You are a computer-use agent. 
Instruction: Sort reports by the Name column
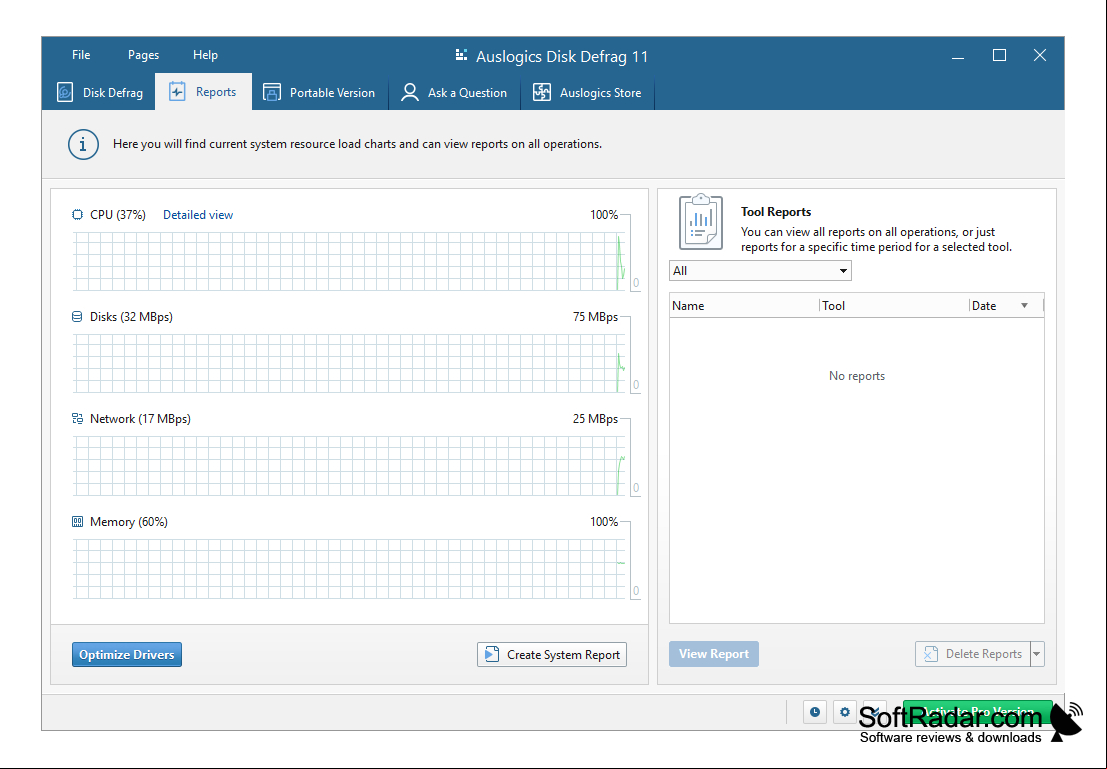coord(744,306)
